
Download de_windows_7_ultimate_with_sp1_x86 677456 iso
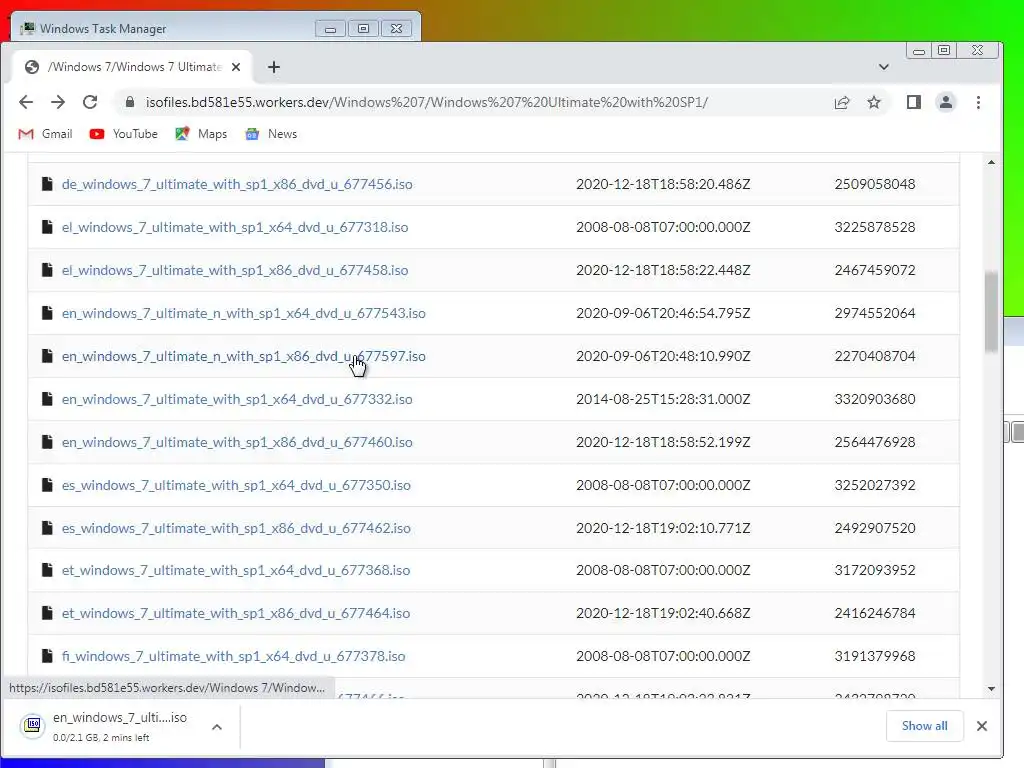(x=237, y=184)
